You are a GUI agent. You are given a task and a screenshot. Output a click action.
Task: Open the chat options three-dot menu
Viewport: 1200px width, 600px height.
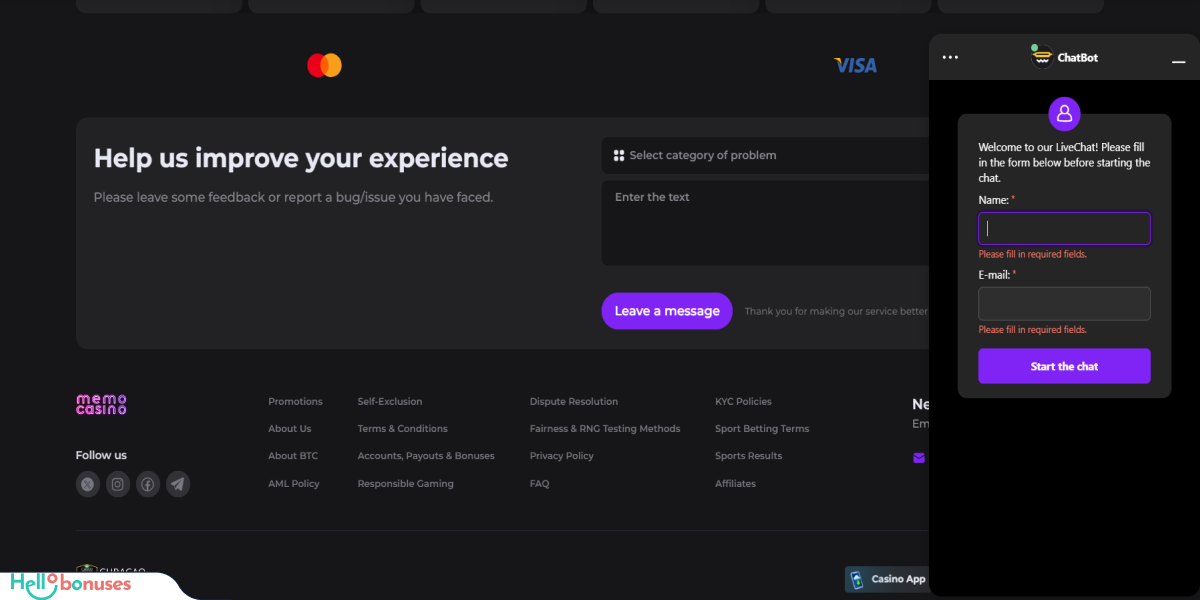[950, 57]
